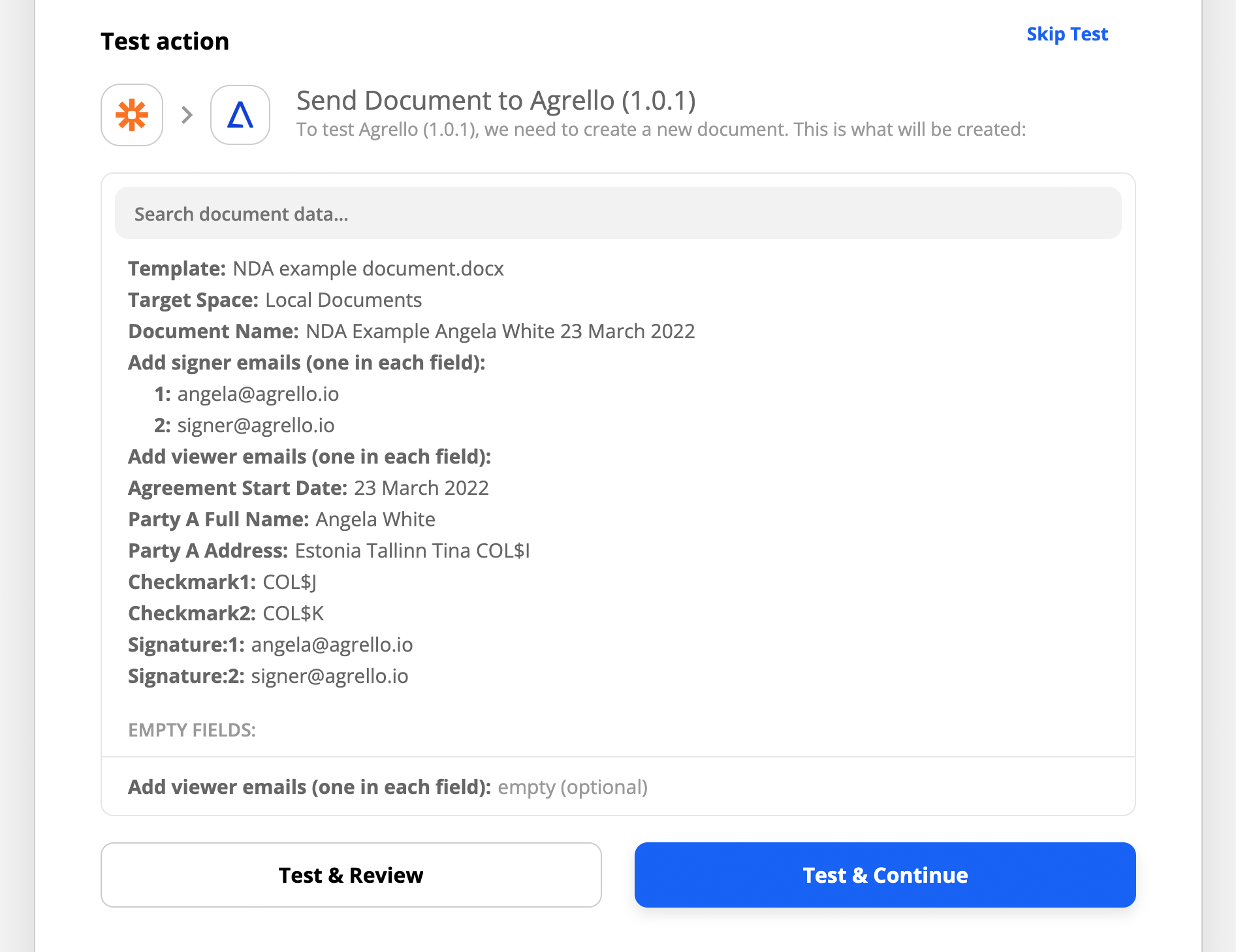Screen dimensions: 1236x952
Task: Focus the Search document data field
Action: (618, 214)
